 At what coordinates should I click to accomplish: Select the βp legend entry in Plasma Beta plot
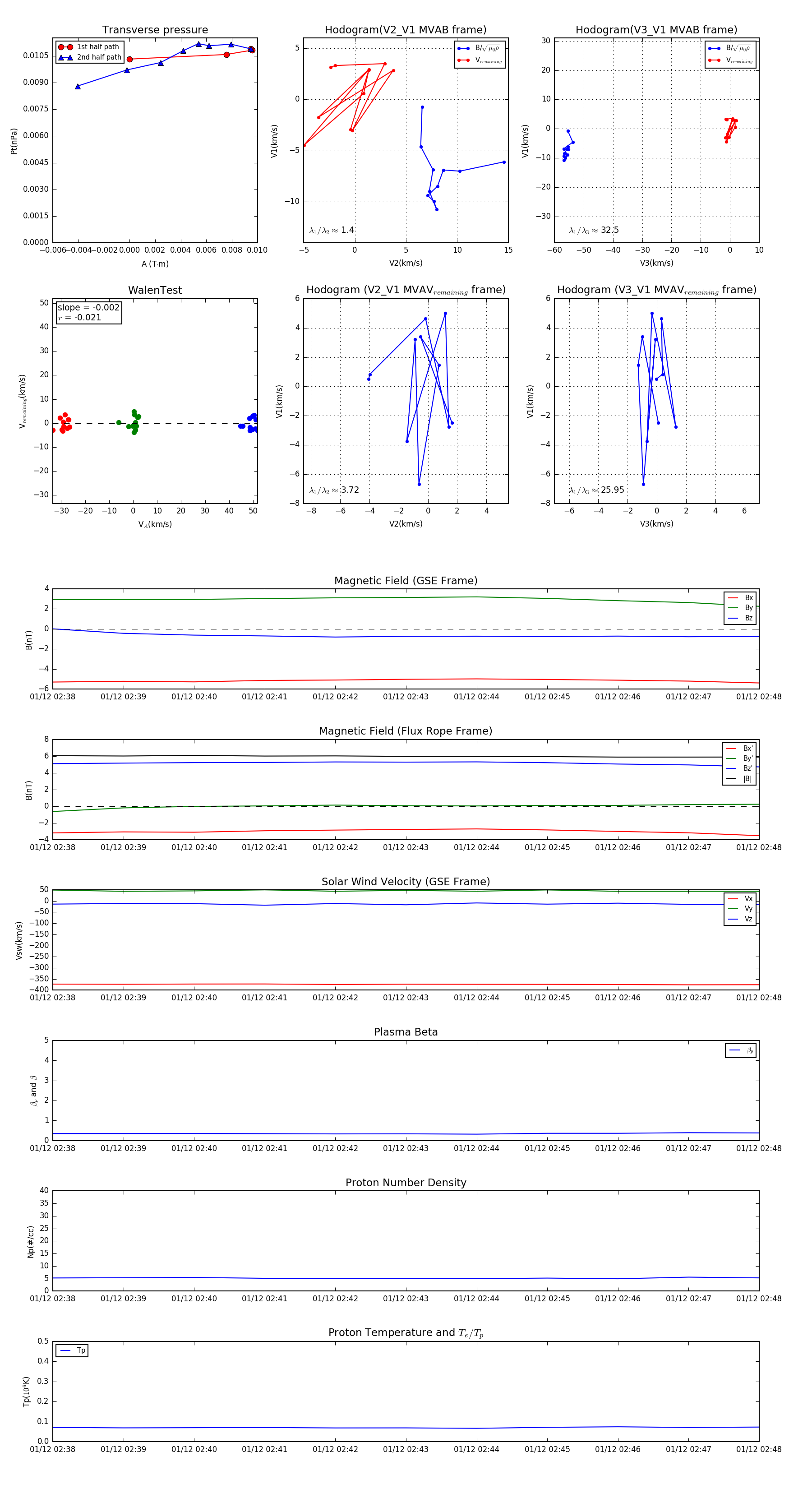point(741,1050)
